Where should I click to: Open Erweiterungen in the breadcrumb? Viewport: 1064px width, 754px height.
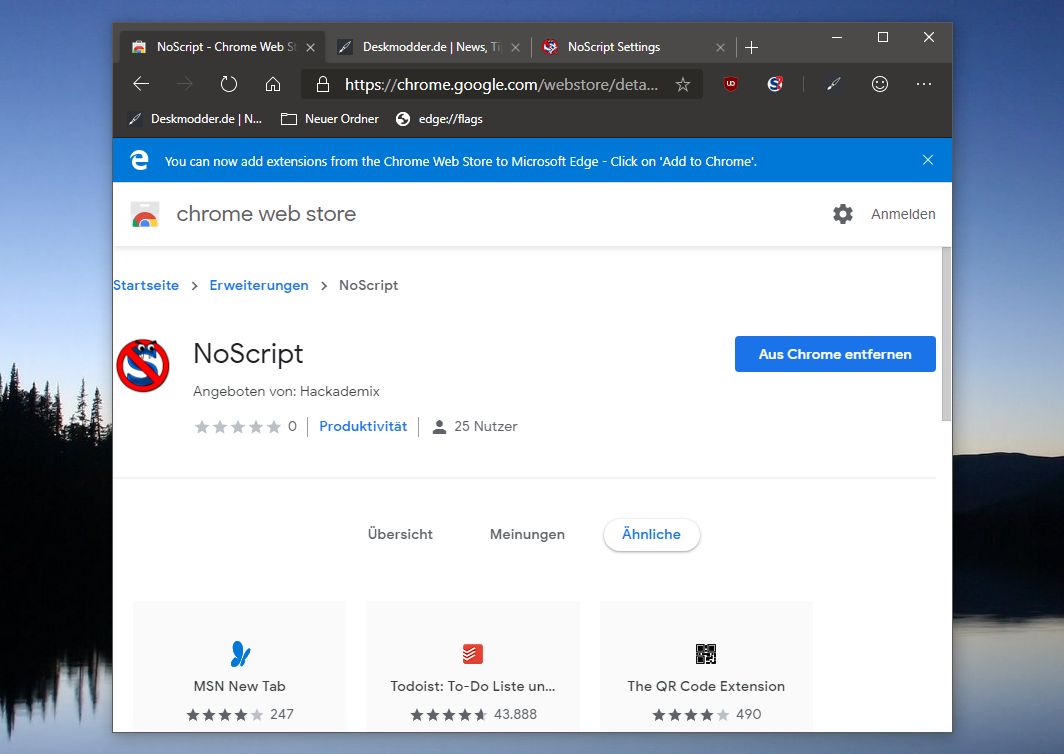259,285
